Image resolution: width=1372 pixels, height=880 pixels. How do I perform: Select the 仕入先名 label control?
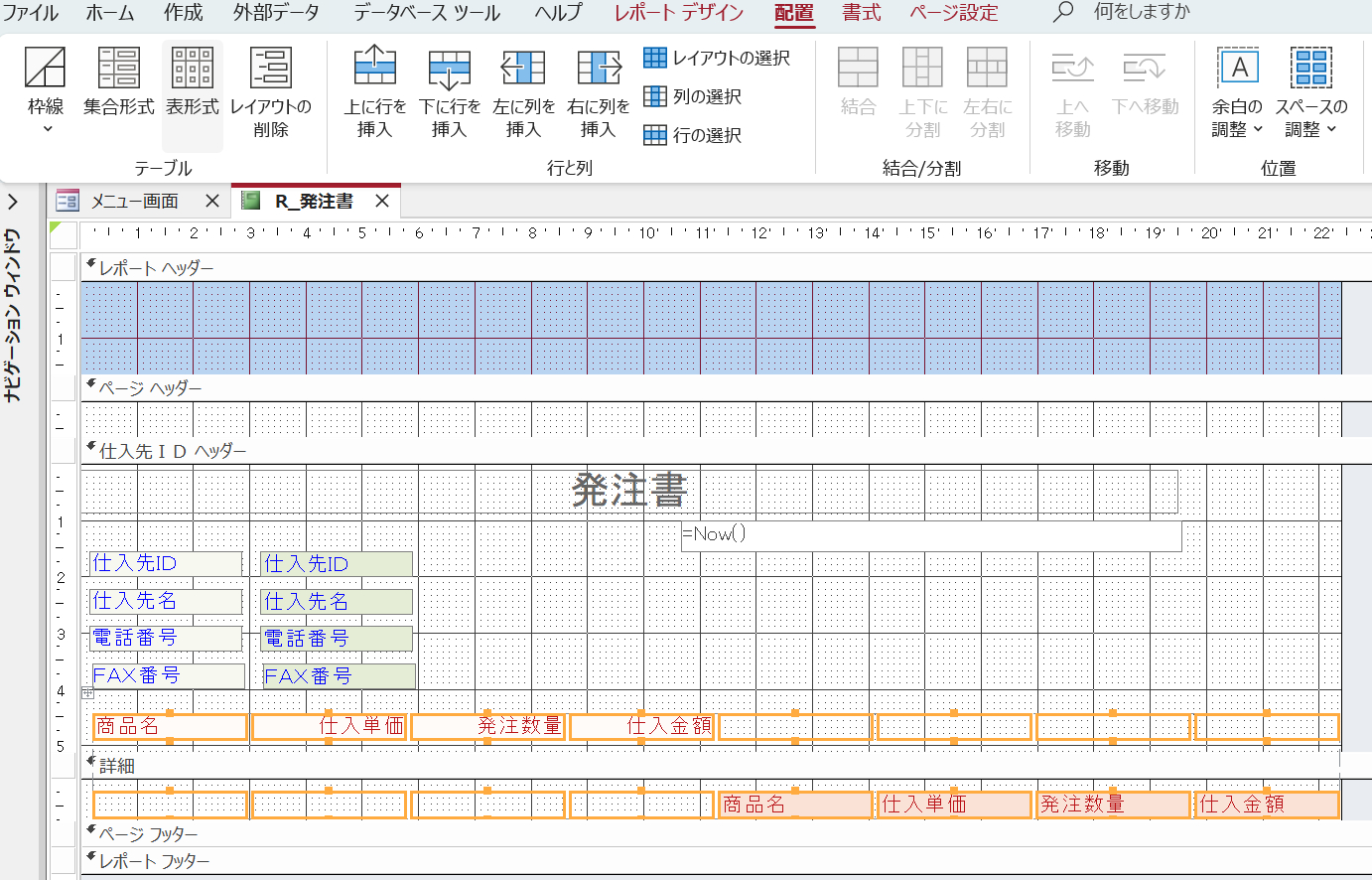[166, 601]
